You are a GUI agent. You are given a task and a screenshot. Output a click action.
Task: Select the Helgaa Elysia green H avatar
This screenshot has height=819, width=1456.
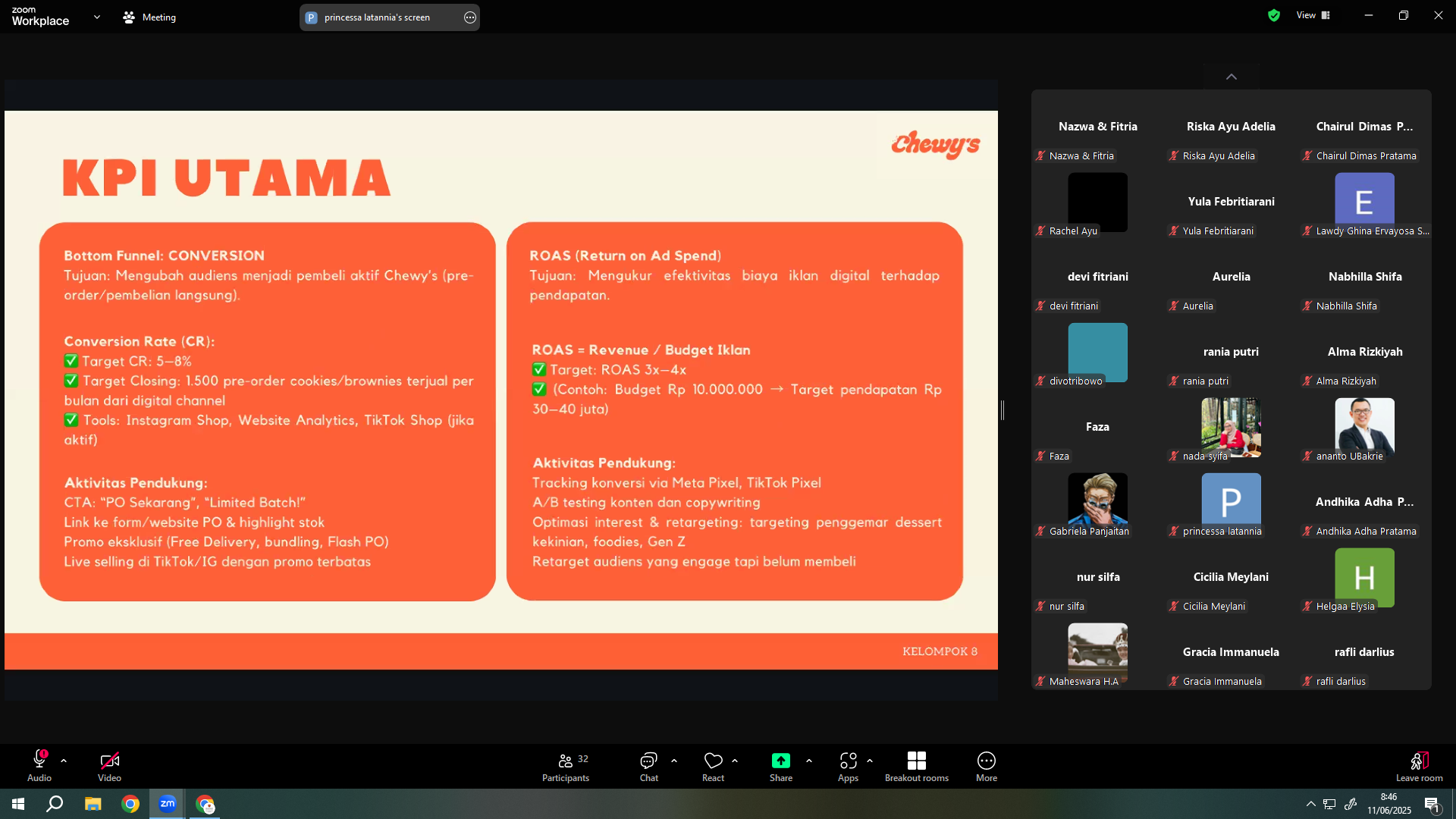(1364, 577)
